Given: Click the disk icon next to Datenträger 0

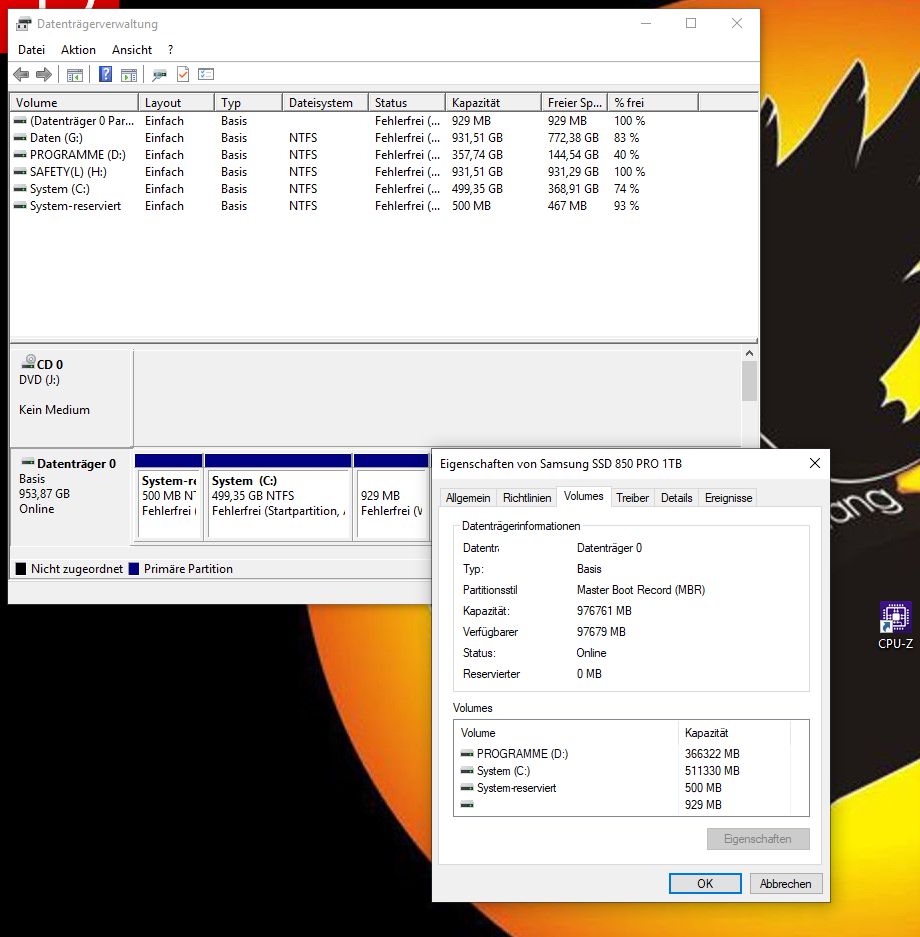Looking at the screenshot, I should [27, 463].
